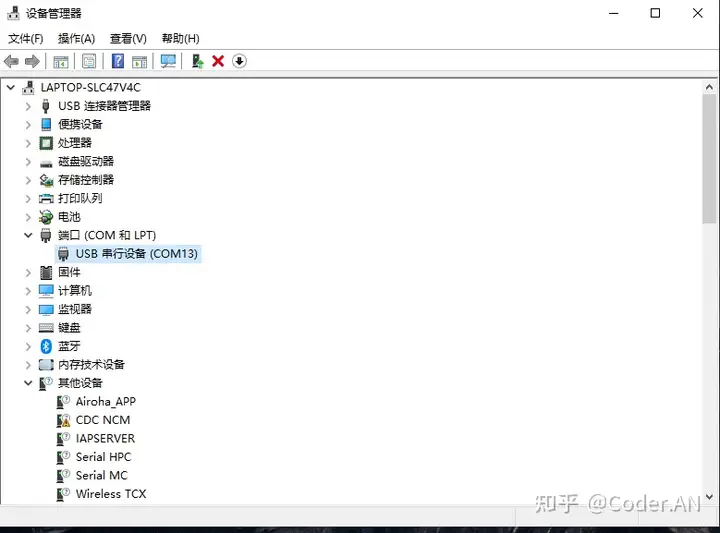Viewport: 720px width, 533px height.
Task: Click the 端口 (COM 和 LPT) port icon
Action: click(x=46, y=236)
